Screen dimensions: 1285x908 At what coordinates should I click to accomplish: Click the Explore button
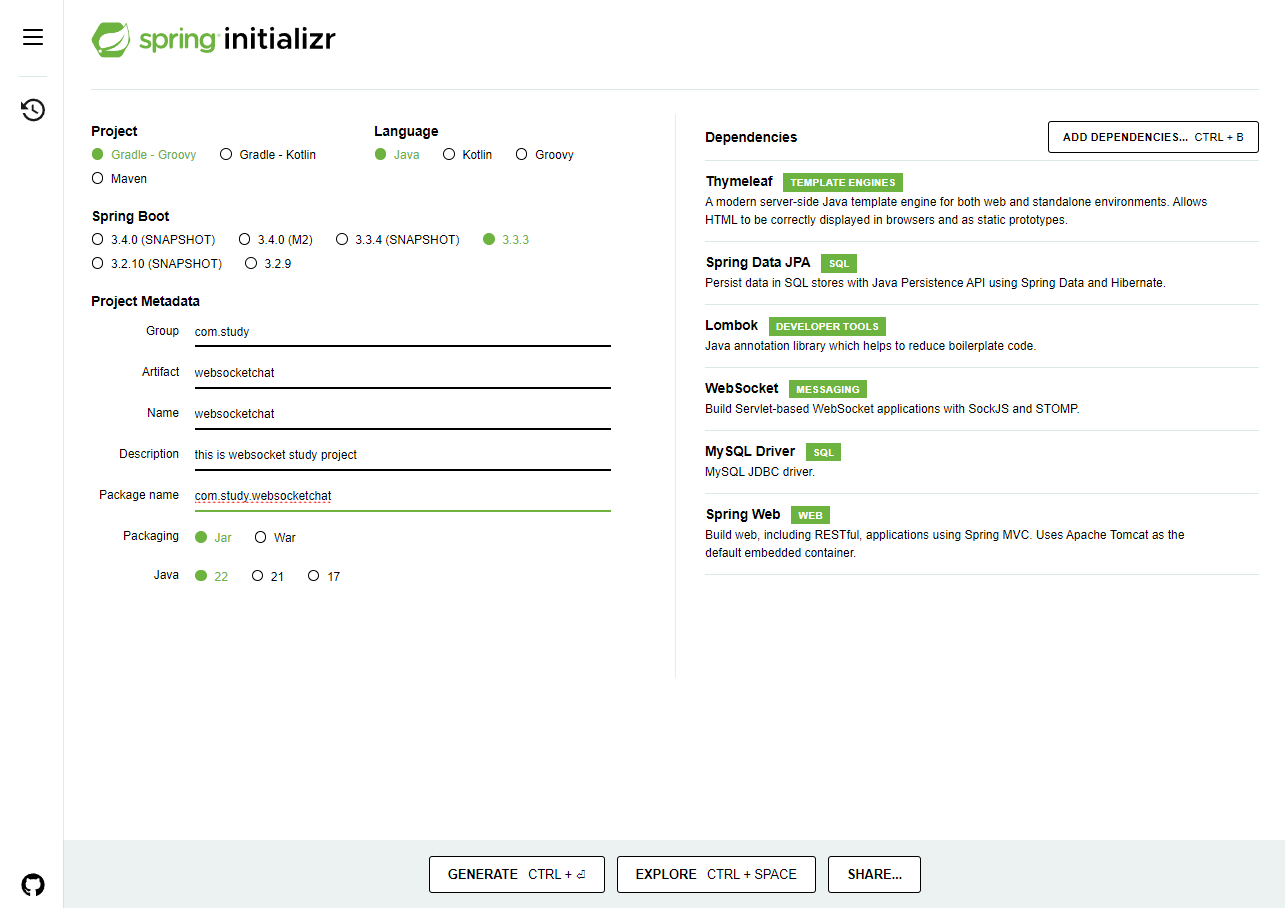[716, 875]
